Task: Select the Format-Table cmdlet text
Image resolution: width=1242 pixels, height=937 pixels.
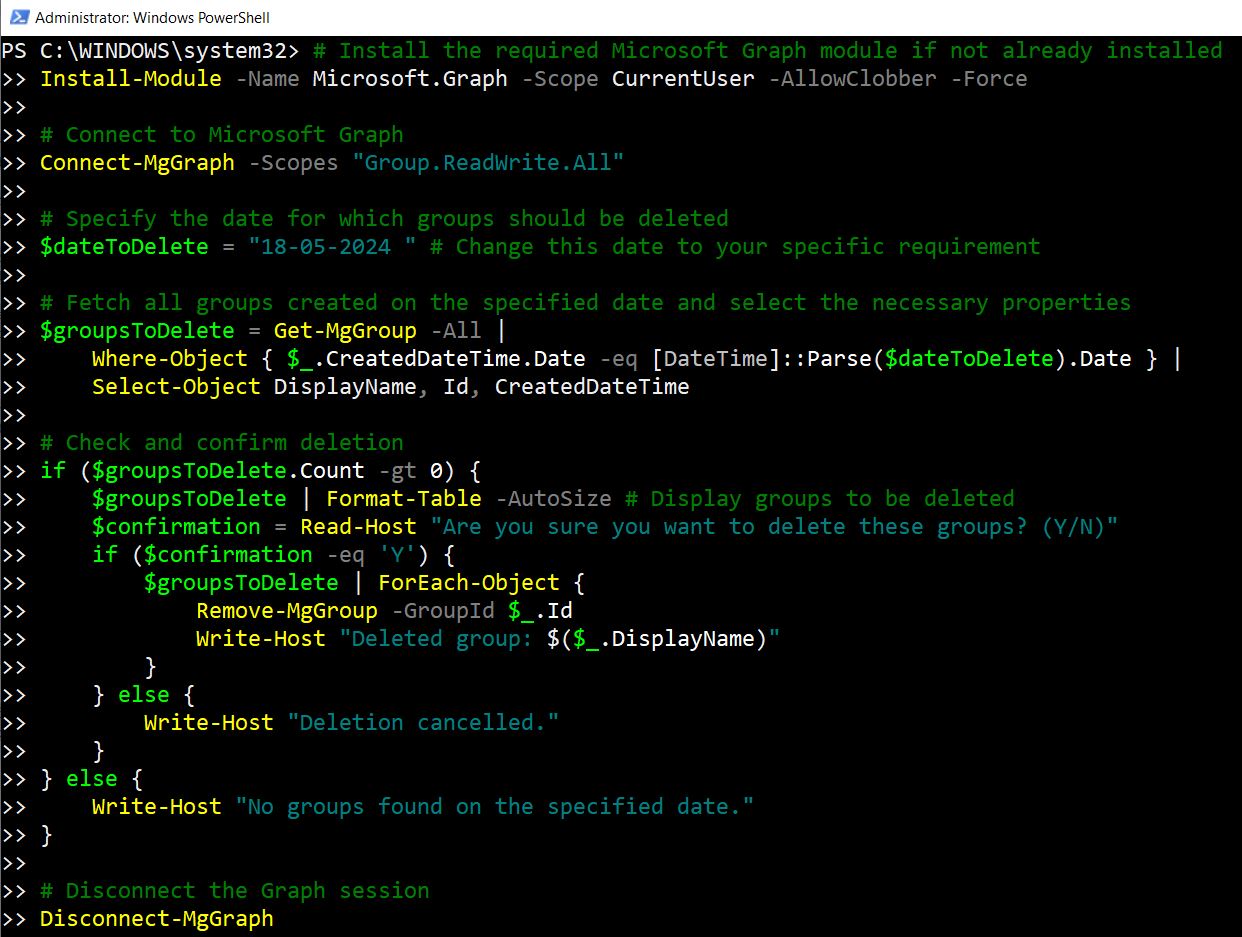Action: click(x=404, y=498)
